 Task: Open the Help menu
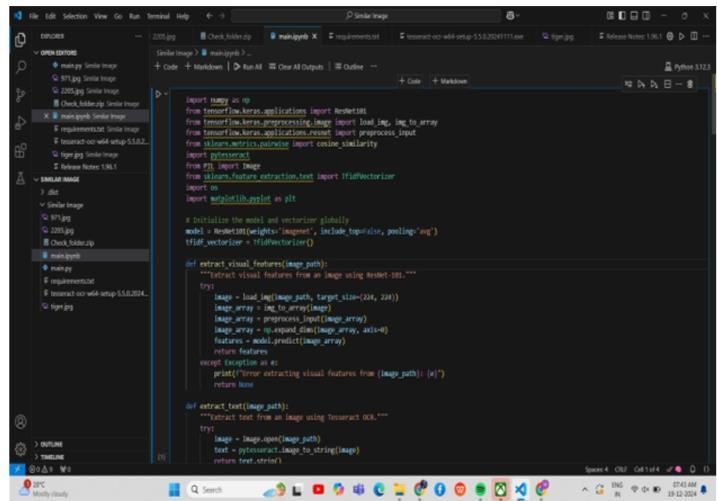tap(182, 16)
